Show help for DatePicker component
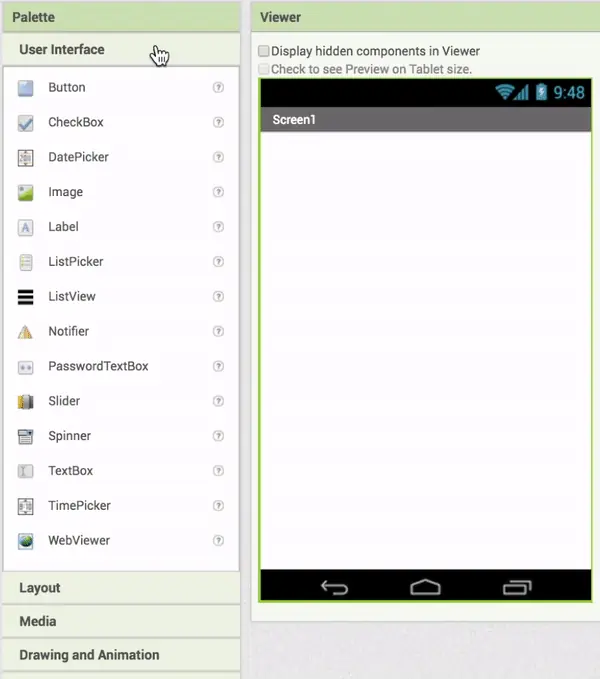Image resolution: width=600 pixels, height=679 pixels. coord(218,157)
